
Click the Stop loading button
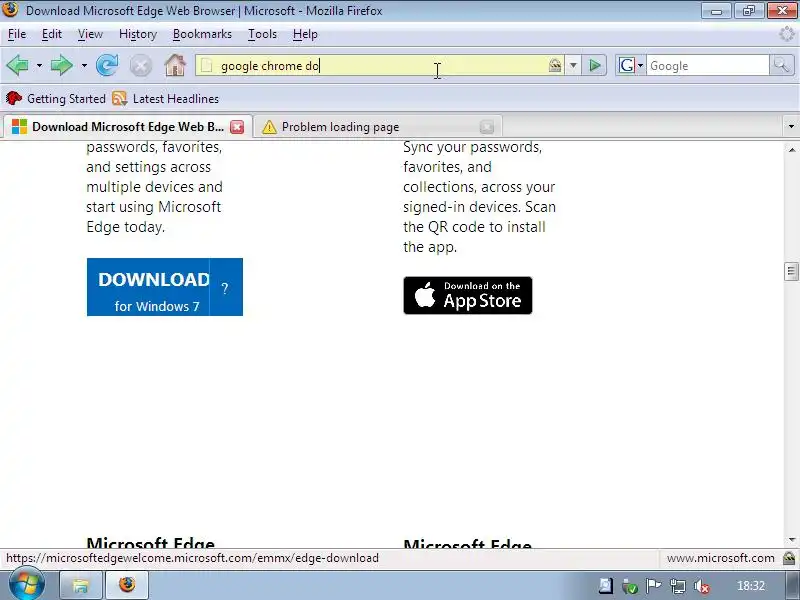pyautogui.click(x=141, y=66)
